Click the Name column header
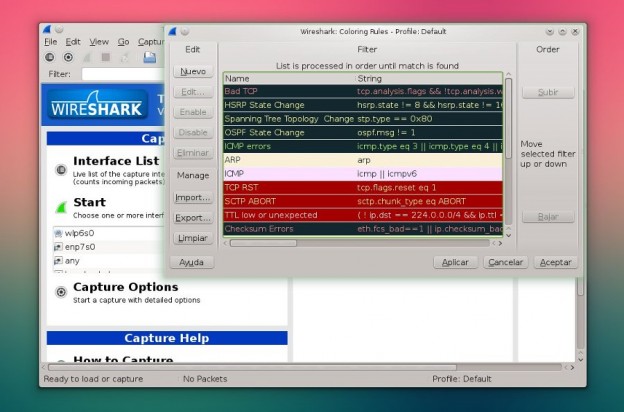Image resolution: width=624 pixels, height=412 pixels. [x=289, y=78]
